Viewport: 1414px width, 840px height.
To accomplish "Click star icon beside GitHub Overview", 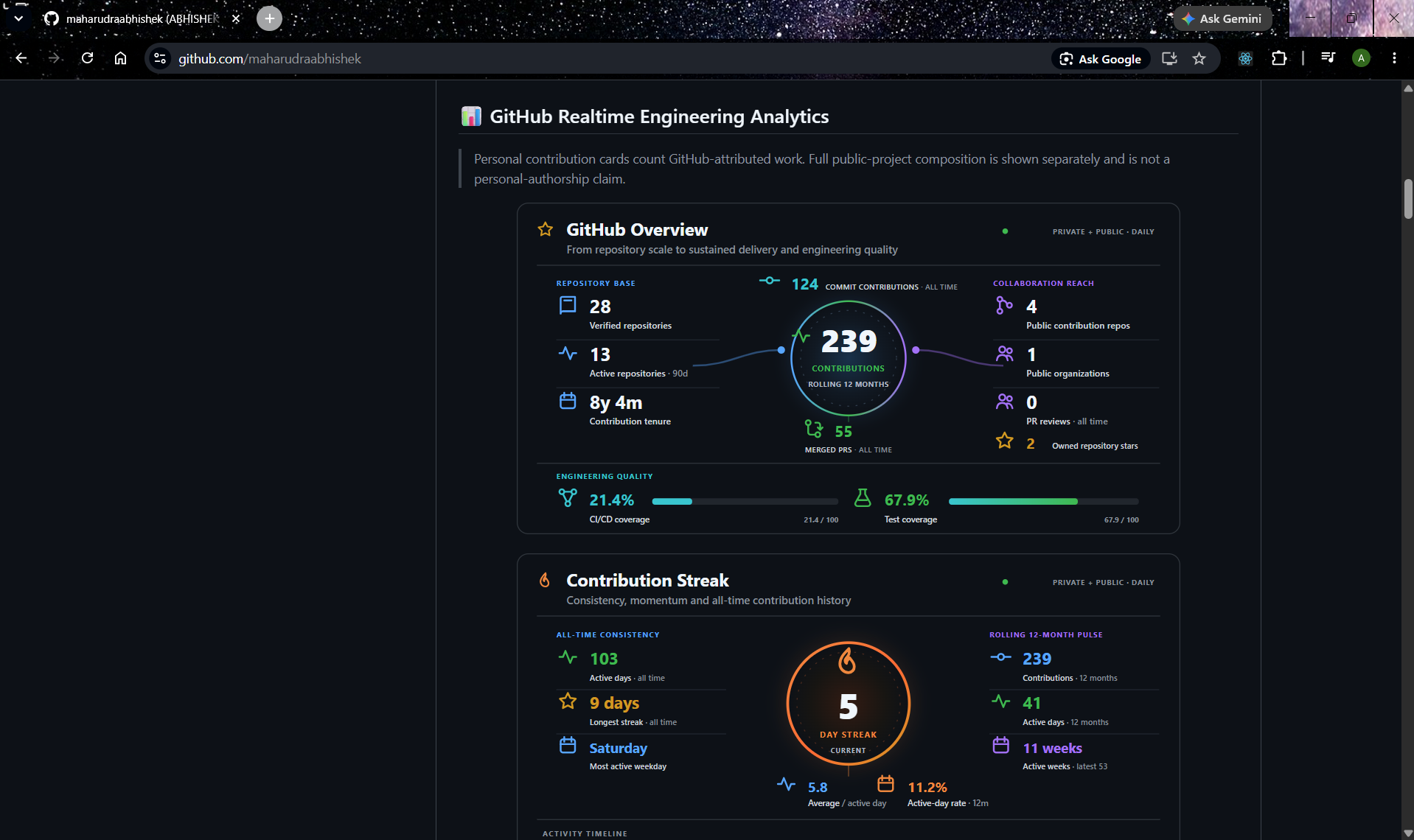I will [x=546, y=229].
